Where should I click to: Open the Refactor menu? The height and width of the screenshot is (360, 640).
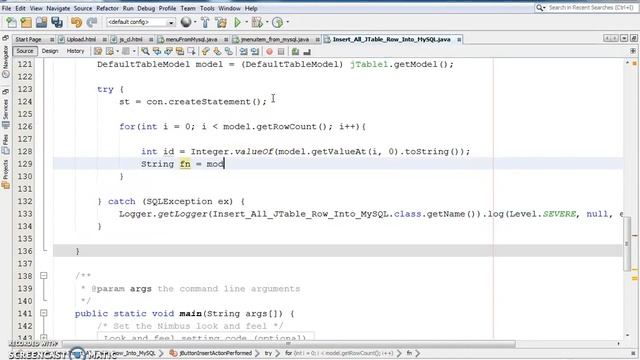(107, 8)
